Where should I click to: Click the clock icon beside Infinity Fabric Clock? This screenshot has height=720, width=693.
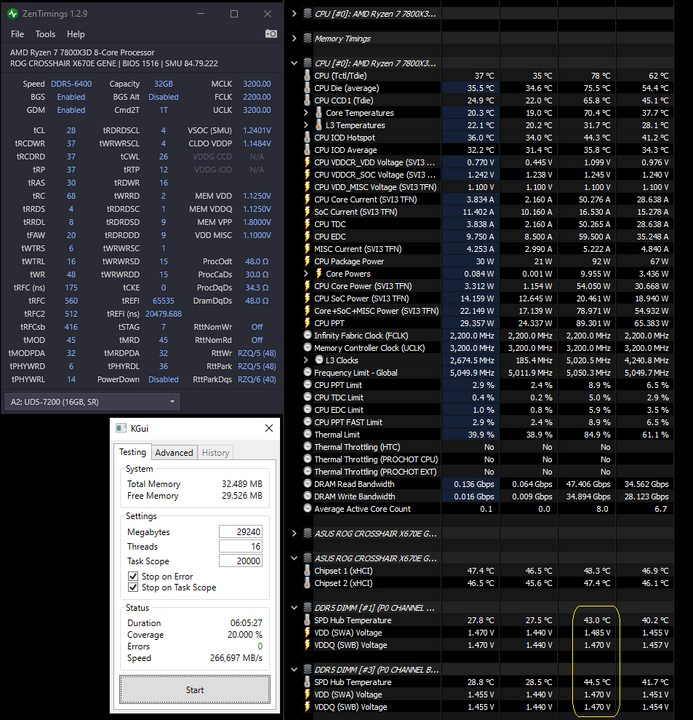click(307, 335)
